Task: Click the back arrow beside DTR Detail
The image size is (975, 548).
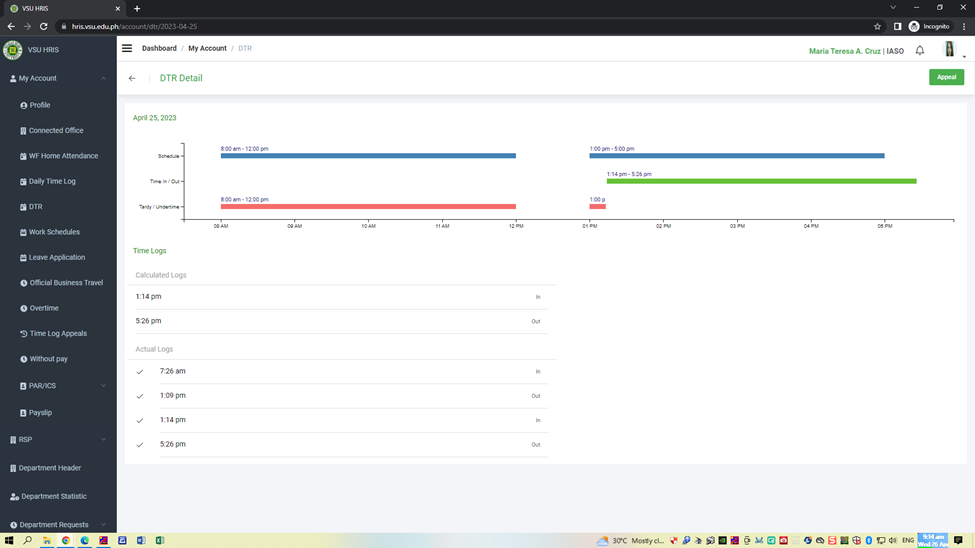Action: [x=132, y=78]
